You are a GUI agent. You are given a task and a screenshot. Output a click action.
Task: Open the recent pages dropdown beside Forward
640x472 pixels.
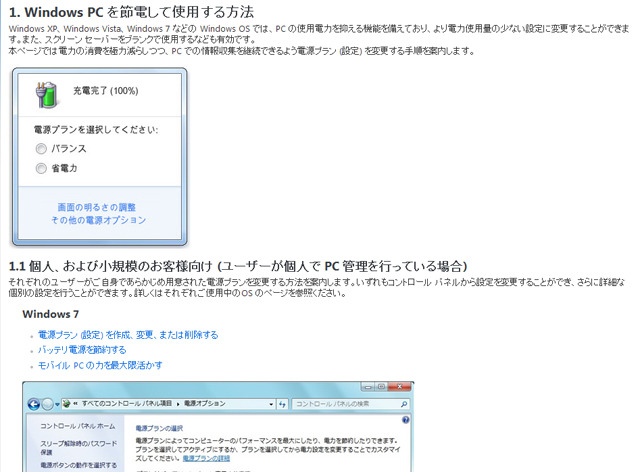point(57,405)
